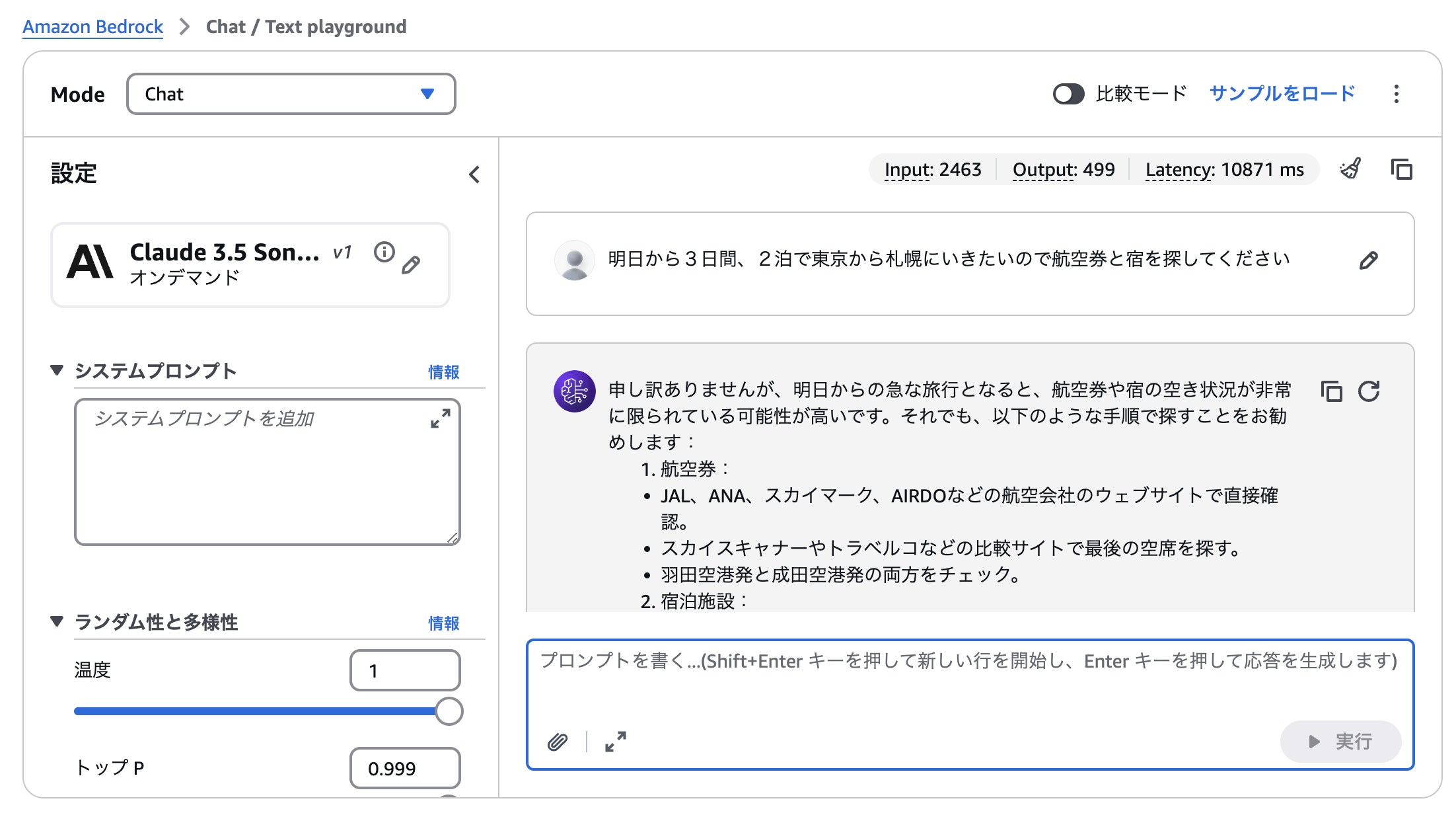This screenshot has height=817, width=1456.
Task: Click the clear chat broom icon
Action: click(x=1350, y=169)
